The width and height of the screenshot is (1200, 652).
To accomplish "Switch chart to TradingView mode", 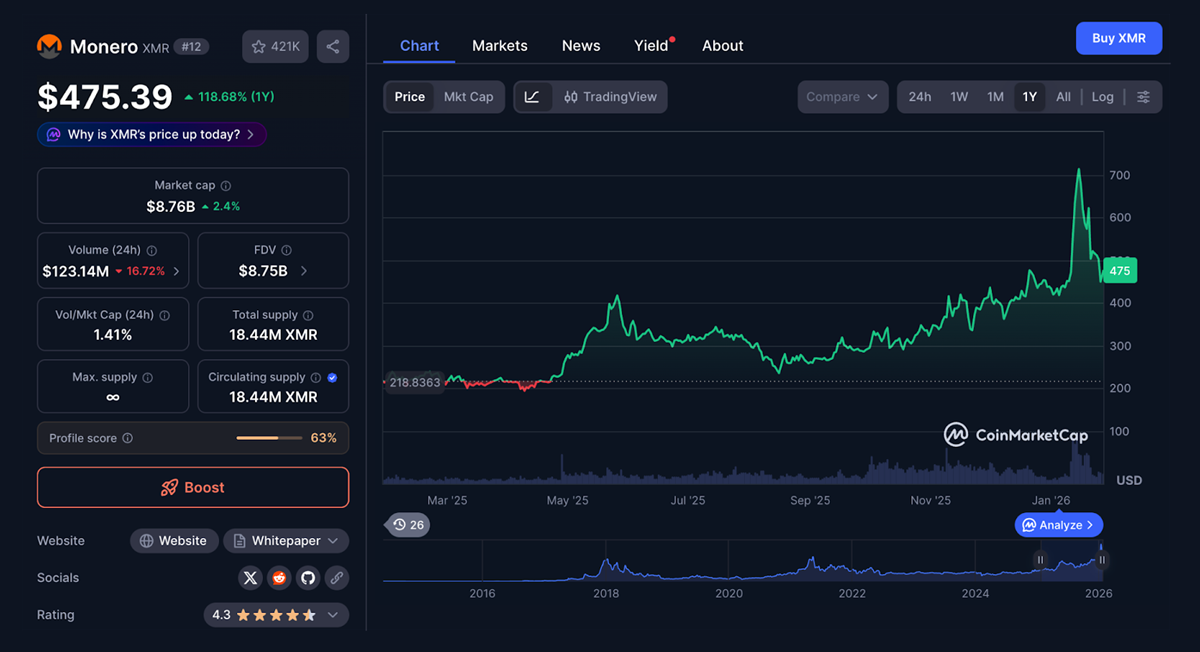I will pos(610,97).
